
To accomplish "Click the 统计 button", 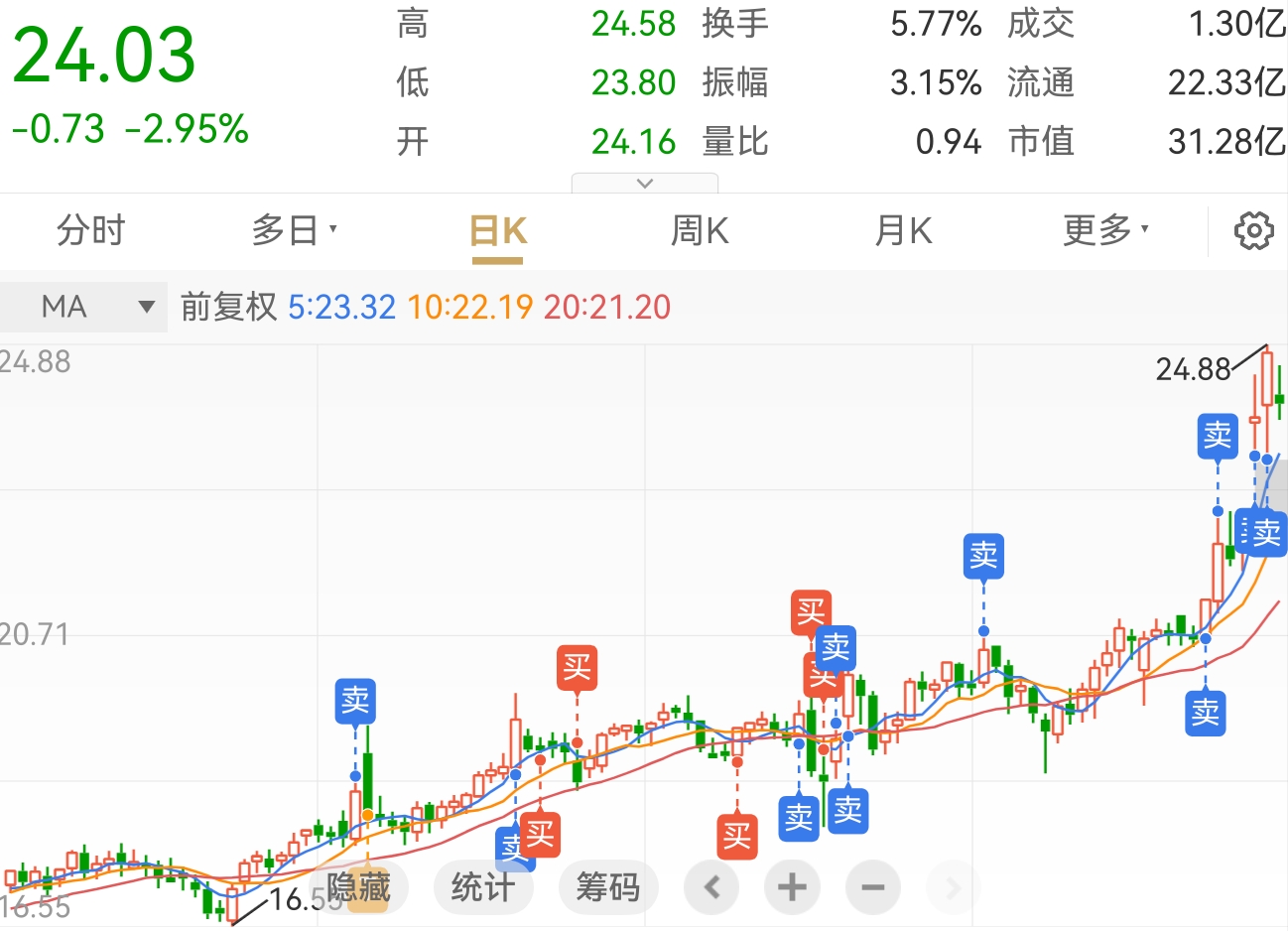I will (x=483, y=886).
